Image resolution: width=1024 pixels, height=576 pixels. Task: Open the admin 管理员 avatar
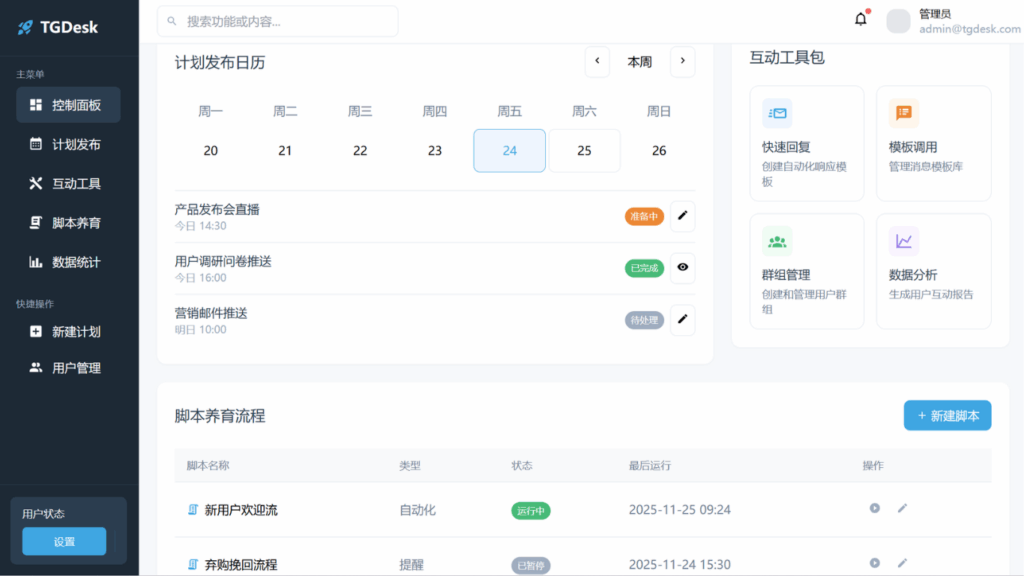tap(897, 21)
